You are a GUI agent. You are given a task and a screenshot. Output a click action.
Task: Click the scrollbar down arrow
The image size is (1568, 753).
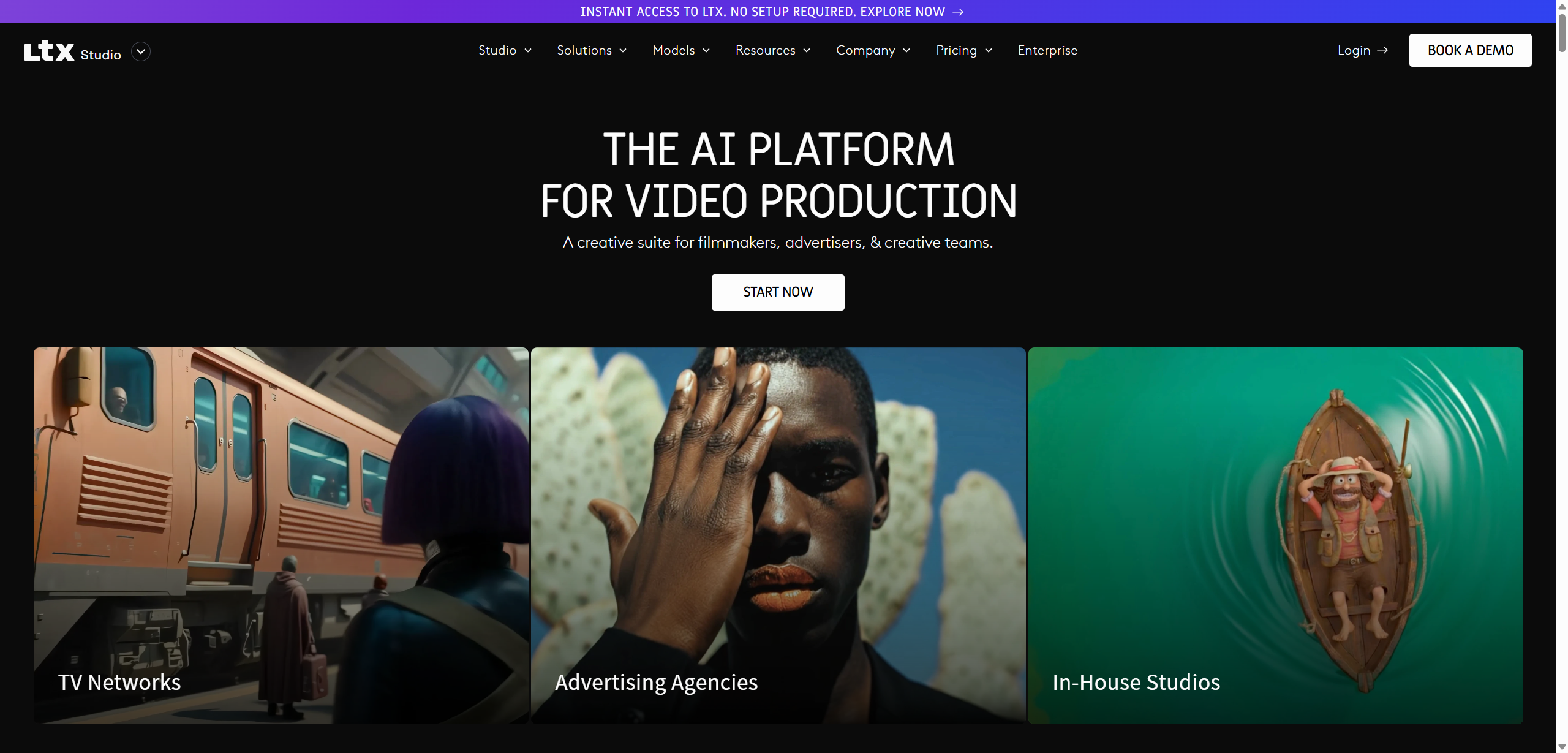tap(1562, 747)
